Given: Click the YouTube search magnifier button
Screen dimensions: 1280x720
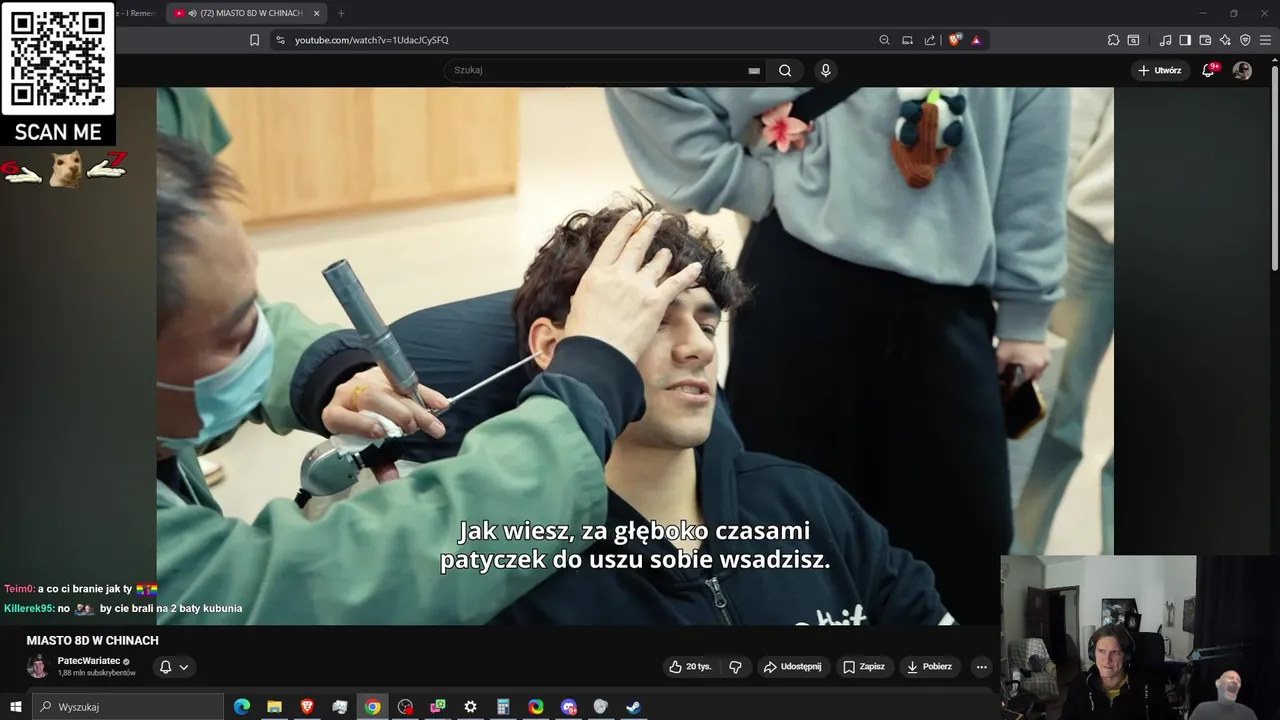Looking at the screenshot, I should [x=785, y=70].
